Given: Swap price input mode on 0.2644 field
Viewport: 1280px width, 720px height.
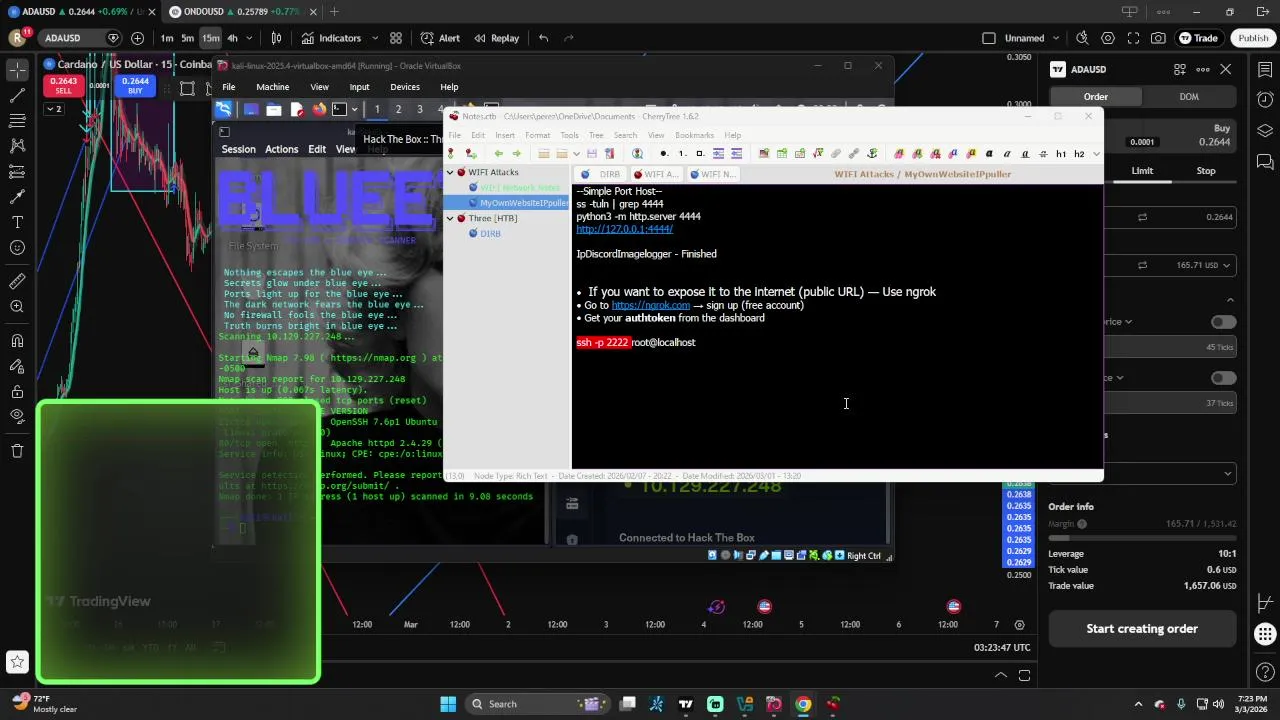Looking at the screenshot, I should (x=1142, y=217).
